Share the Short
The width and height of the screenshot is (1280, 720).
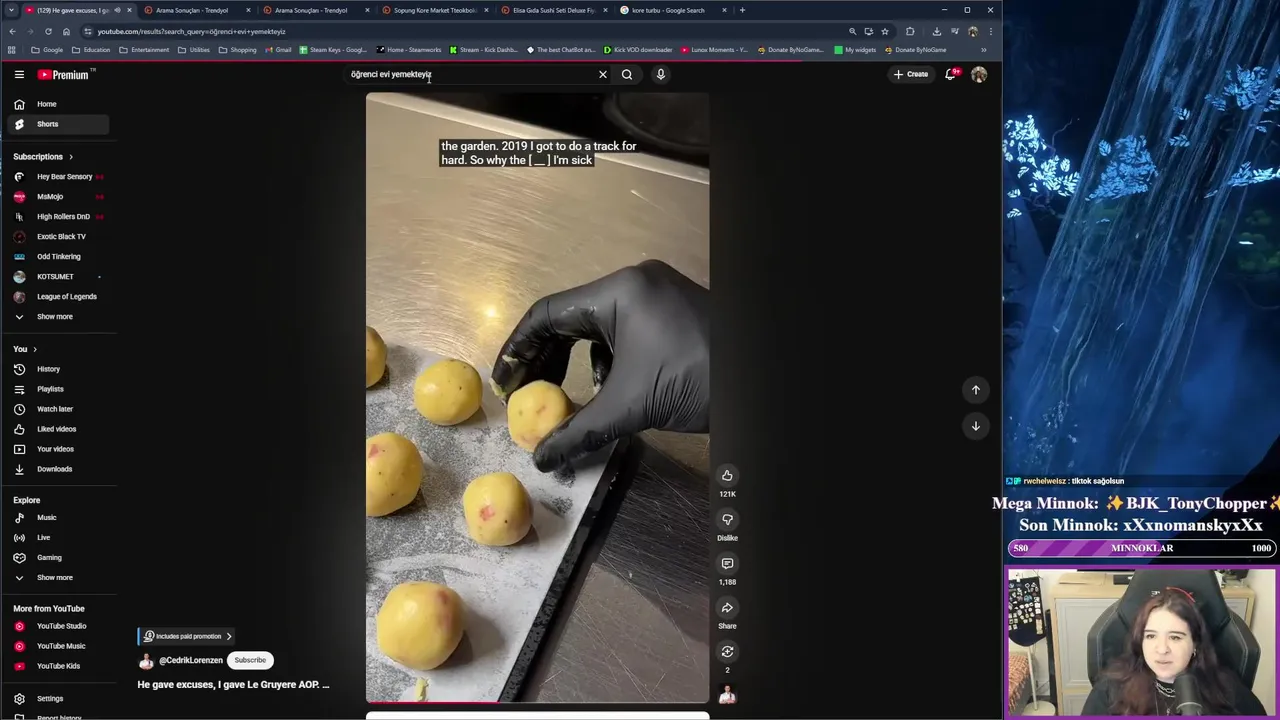(727, 607)
